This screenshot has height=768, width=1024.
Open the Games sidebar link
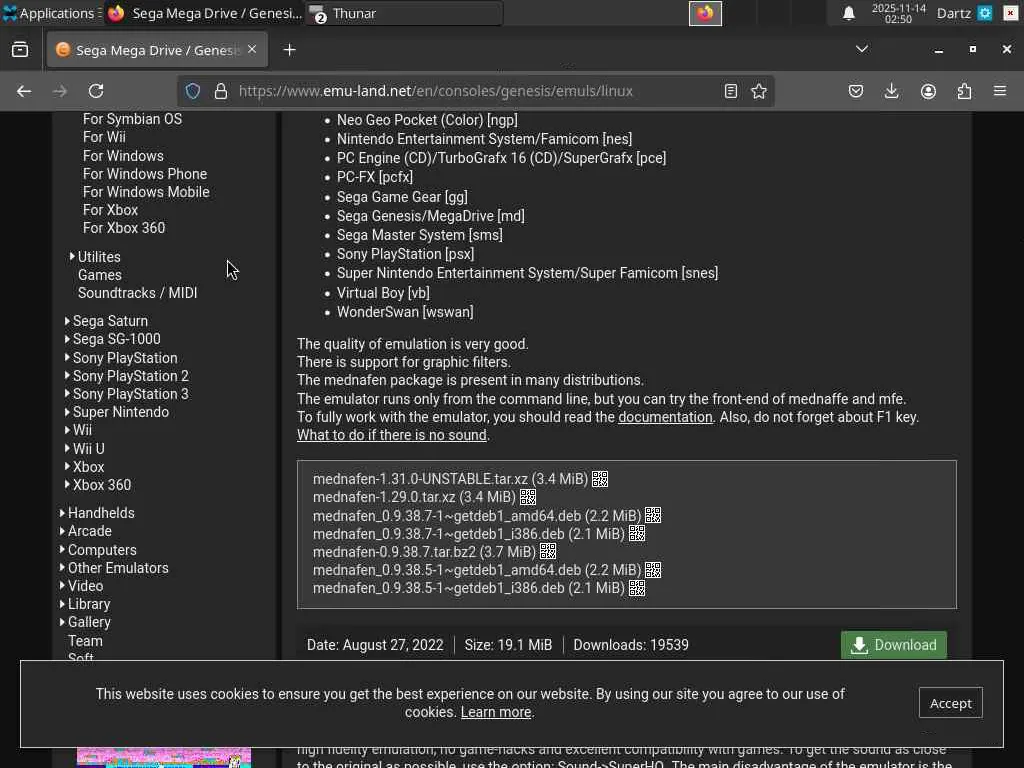[99, 275]
